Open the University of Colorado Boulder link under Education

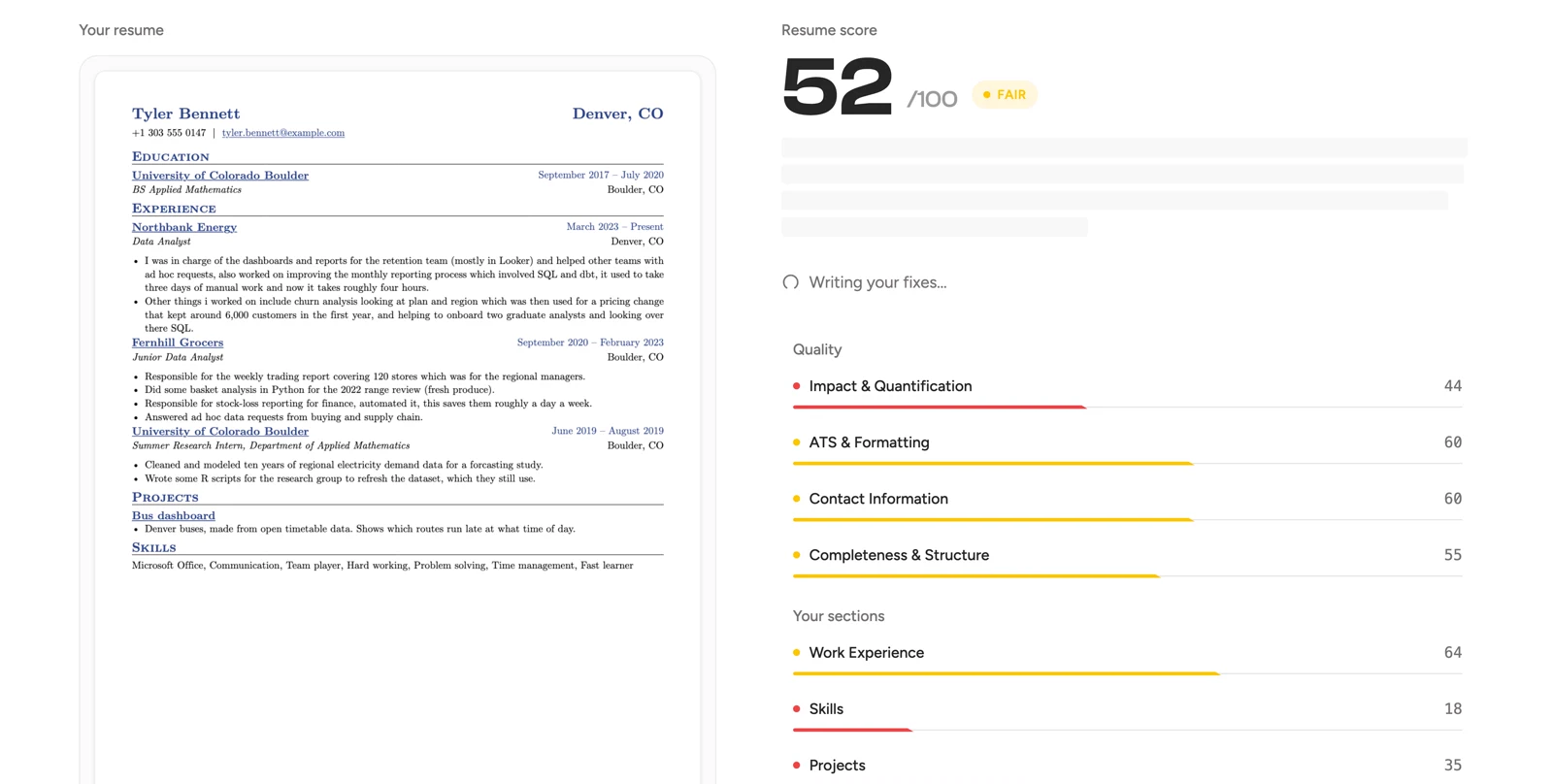220,176
